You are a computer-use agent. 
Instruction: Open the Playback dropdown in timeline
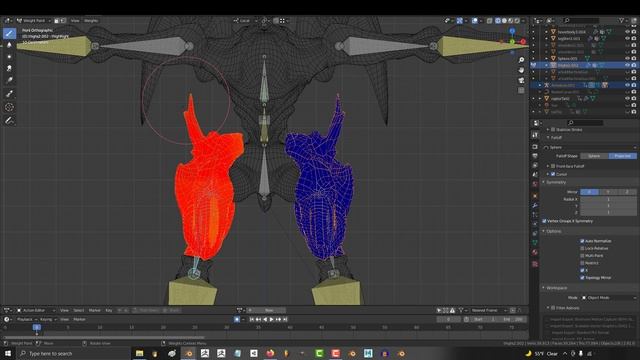point(26,319)
